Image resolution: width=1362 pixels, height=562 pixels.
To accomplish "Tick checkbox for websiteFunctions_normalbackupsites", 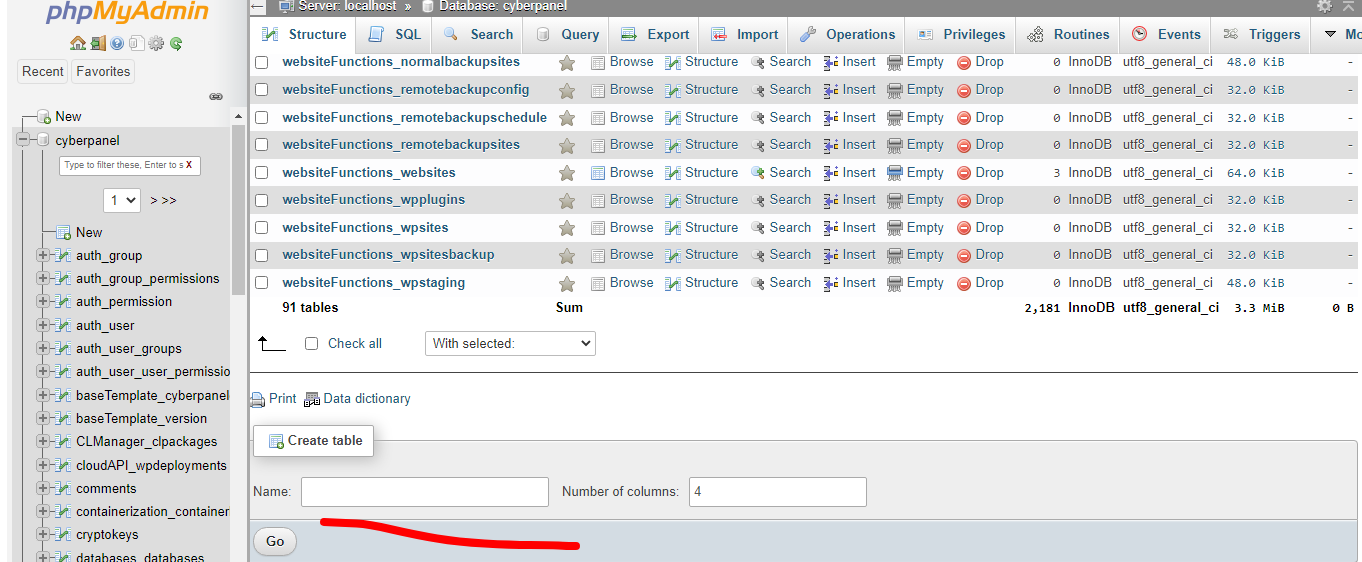I will click(262, 62).
